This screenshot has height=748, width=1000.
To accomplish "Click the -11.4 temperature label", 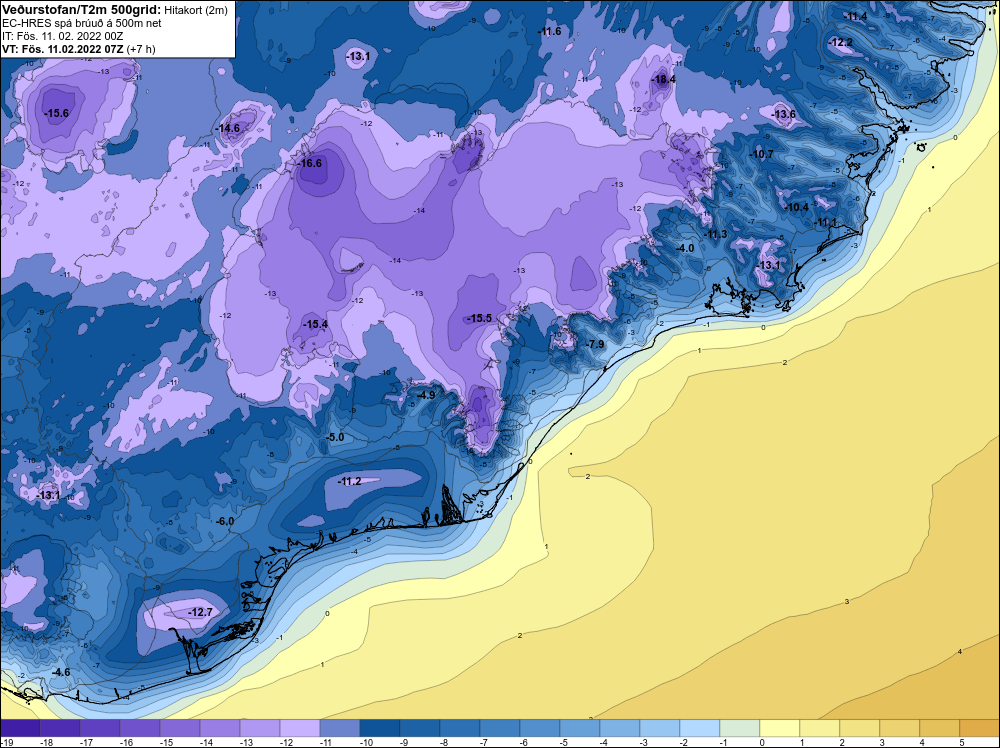I will point(855,17).
